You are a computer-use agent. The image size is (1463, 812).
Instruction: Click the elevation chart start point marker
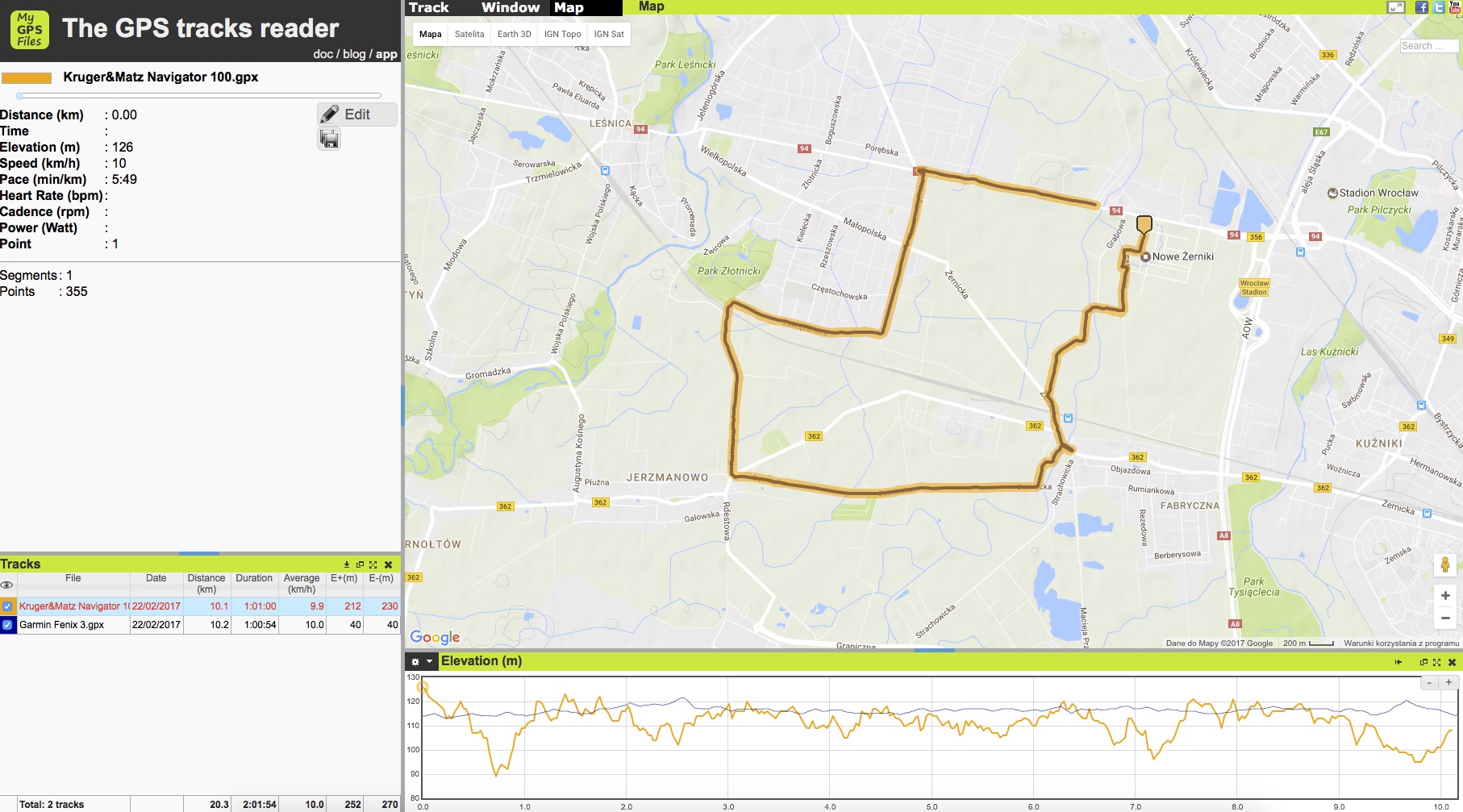coord(423,688)
